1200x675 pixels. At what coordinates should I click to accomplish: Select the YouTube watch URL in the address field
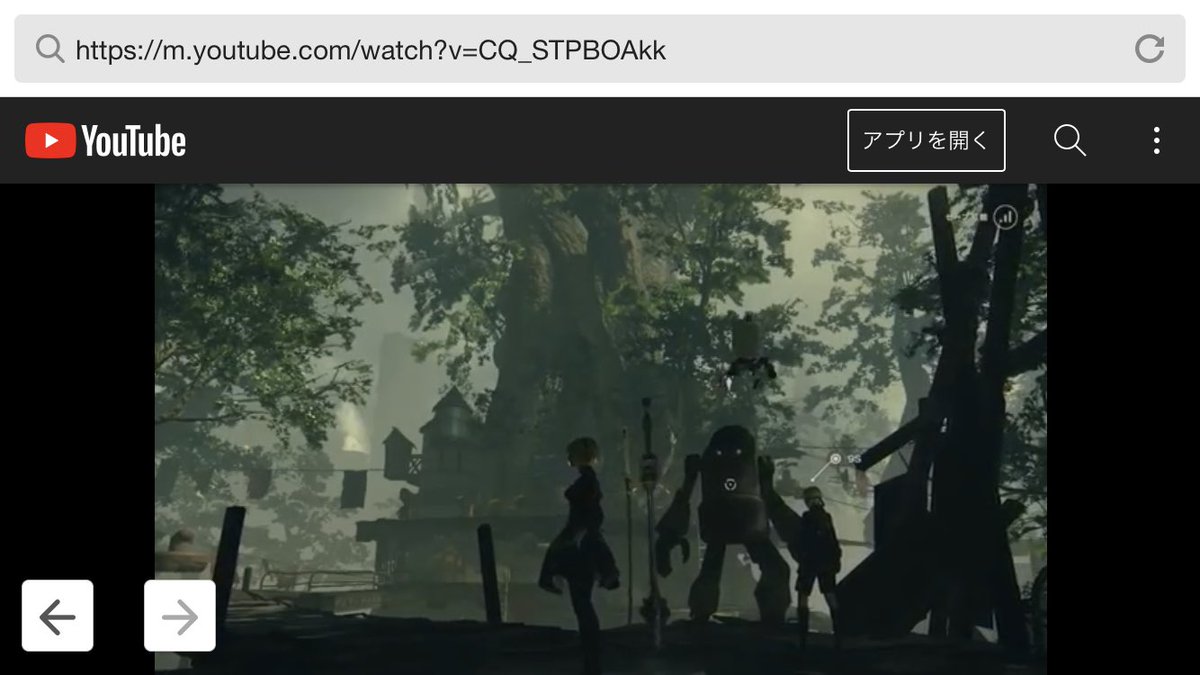point(370,50)
